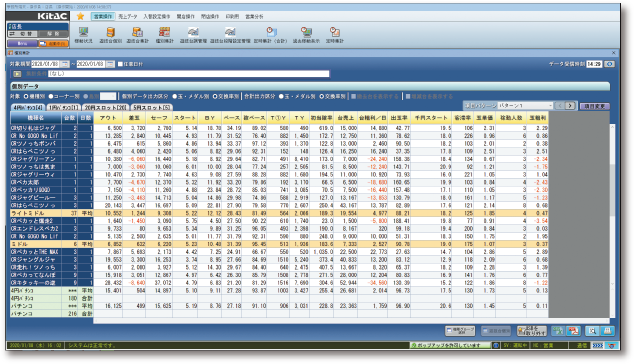Click the start date field

[46, 64]
